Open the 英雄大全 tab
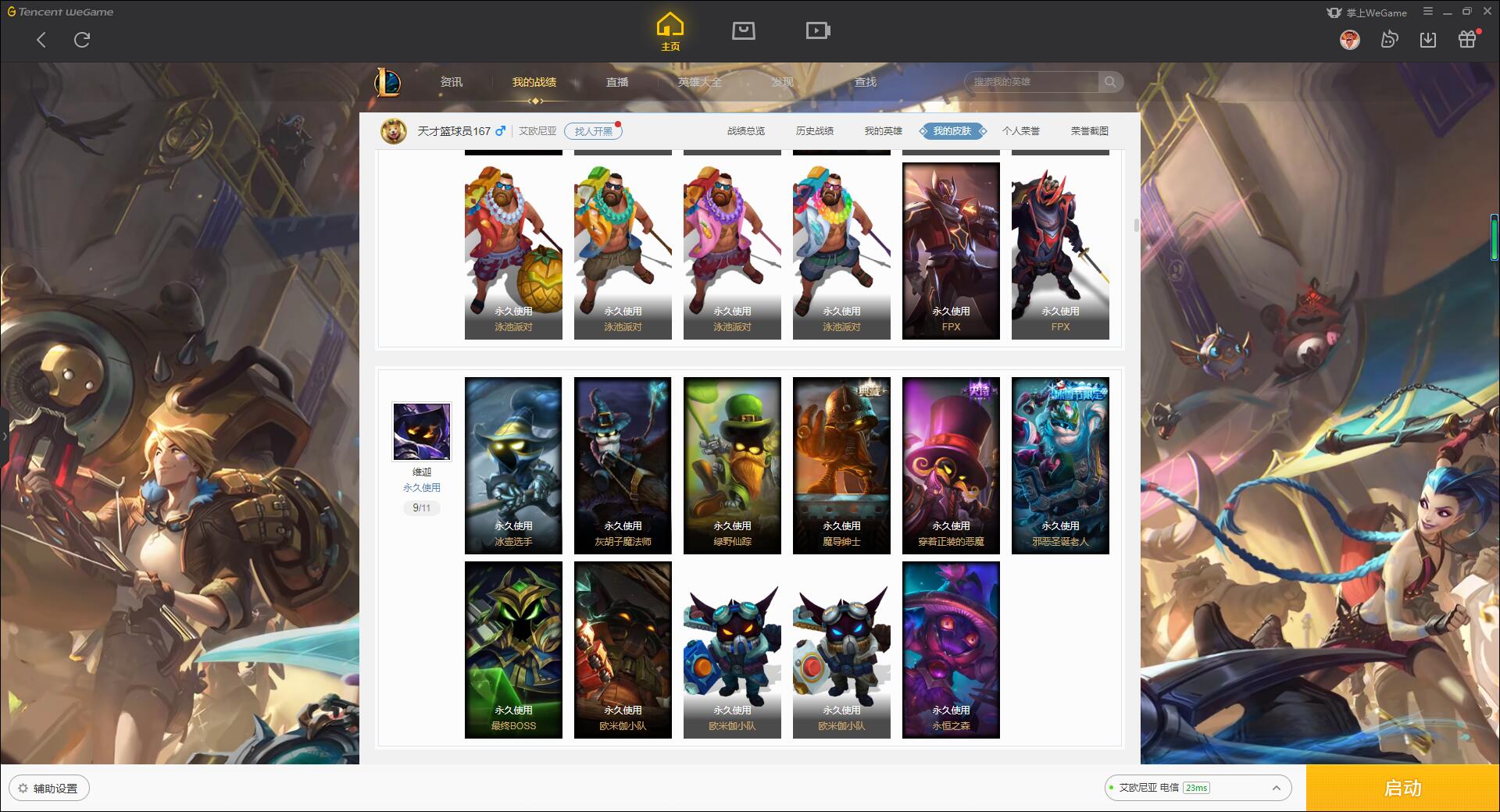The width and height of the screenshot is (1500, 812). click(700, 82)
